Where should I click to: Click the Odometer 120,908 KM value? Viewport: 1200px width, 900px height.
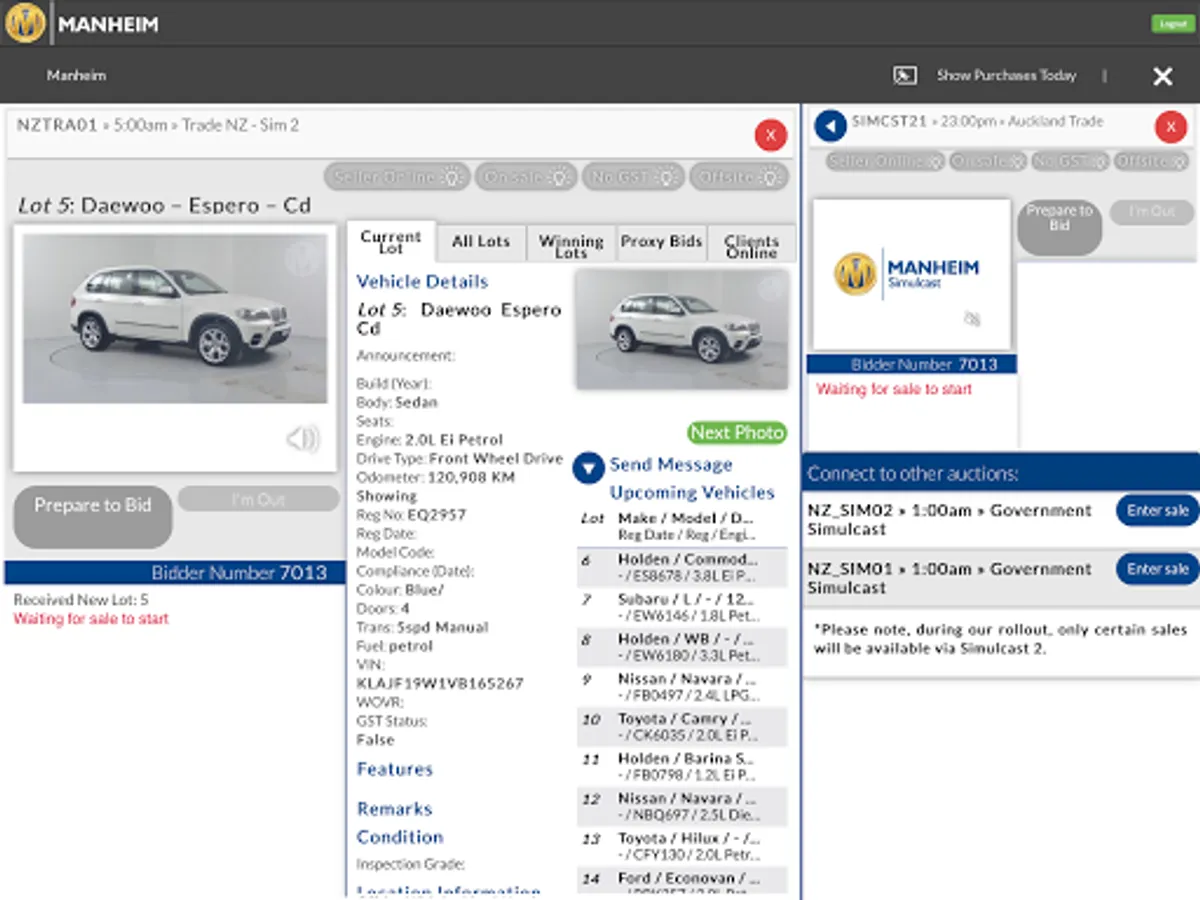(x=470, y=478)
